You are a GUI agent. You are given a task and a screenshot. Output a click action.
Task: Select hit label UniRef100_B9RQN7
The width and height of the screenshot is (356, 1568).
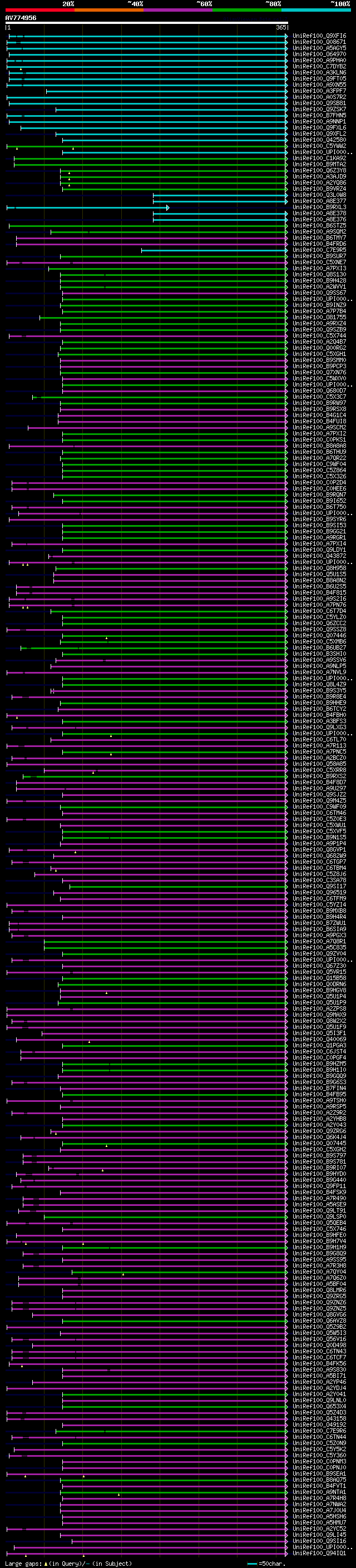[319, 495]
